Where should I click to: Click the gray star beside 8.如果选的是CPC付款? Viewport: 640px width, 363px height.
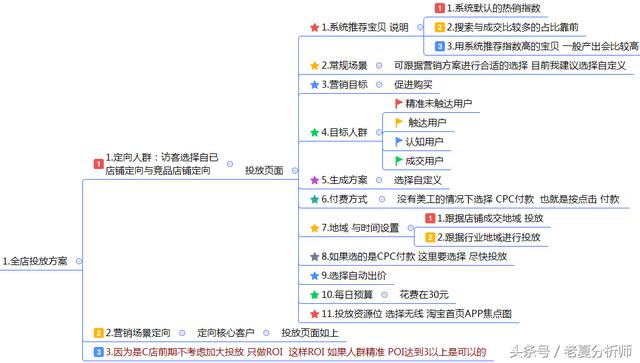(314, 256)
